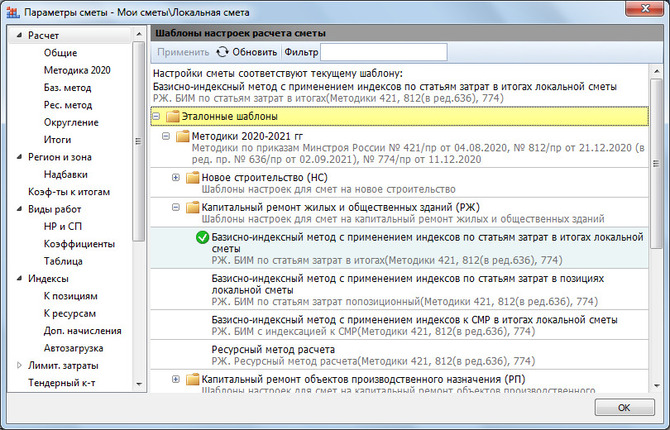Collapse the Капитальный ремонт жилых зданий (РЖ) node
Viewport: 670px width, 430px height.
pyautogui.click(x=176, y=207)
